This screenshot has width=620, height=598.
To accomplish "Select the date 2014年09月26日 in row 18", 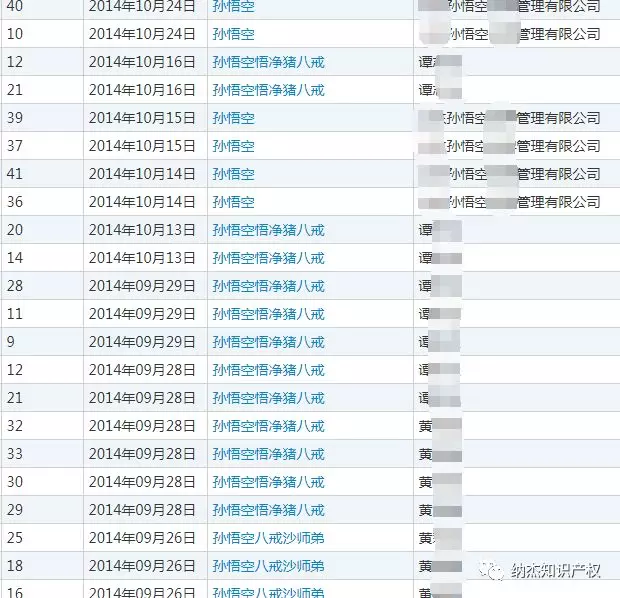I will 142,566.
